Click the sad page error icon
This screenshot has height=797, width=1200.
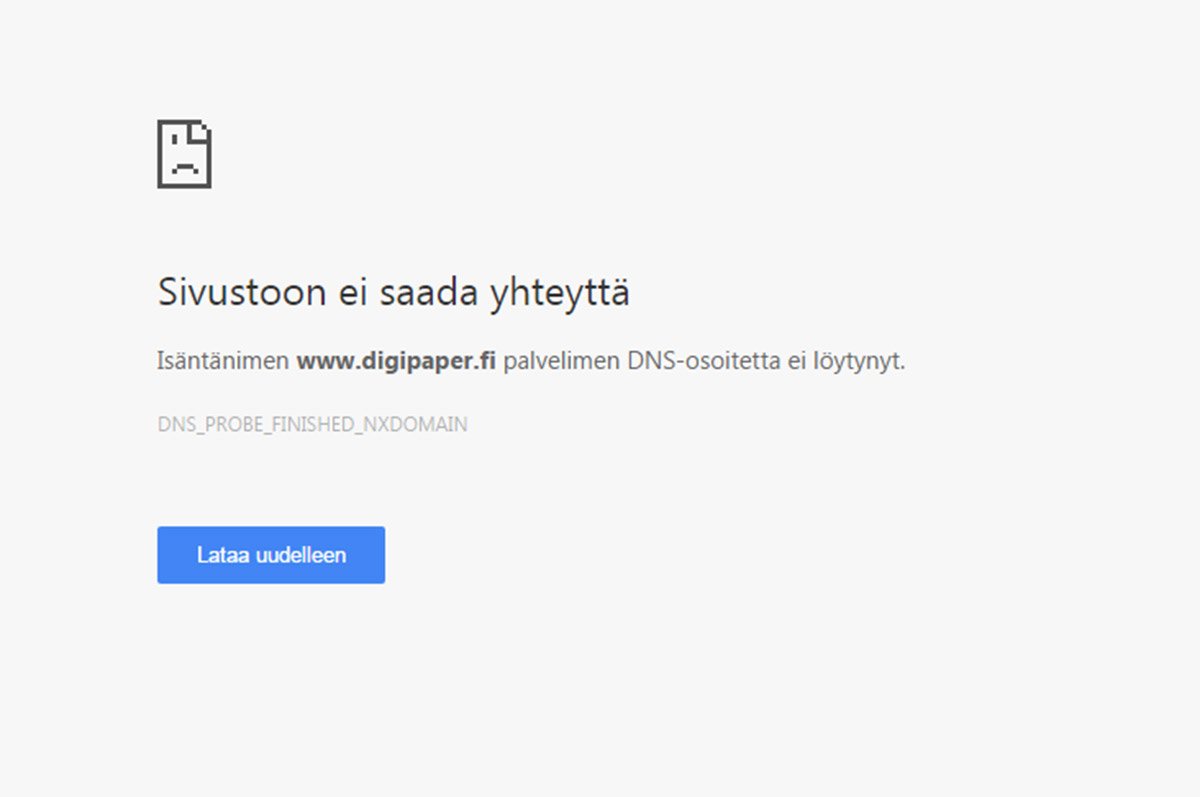click(184, 154)
